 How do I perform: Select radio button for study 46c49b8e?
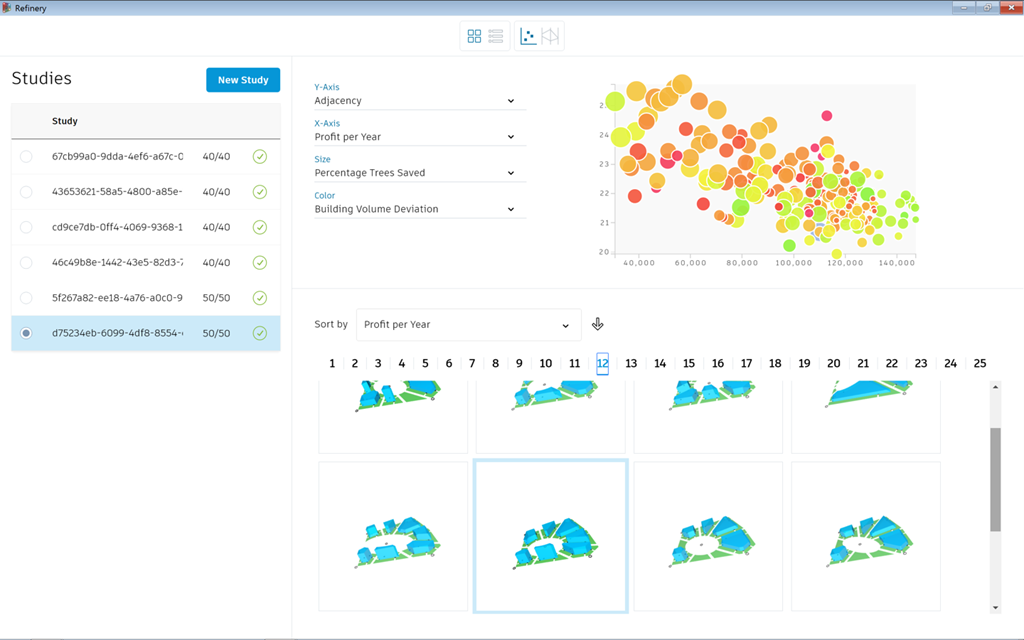pos(26,263)
